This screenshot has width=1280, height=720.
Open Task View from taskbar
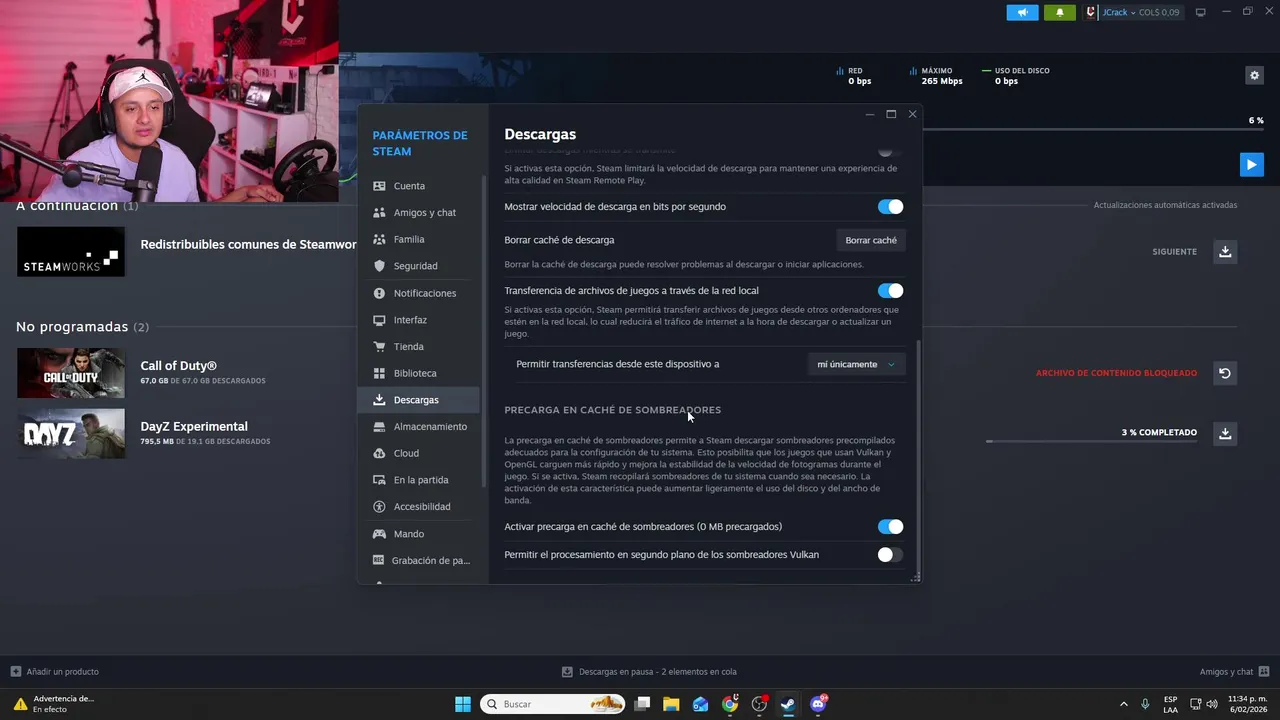[x=642, y=704]
